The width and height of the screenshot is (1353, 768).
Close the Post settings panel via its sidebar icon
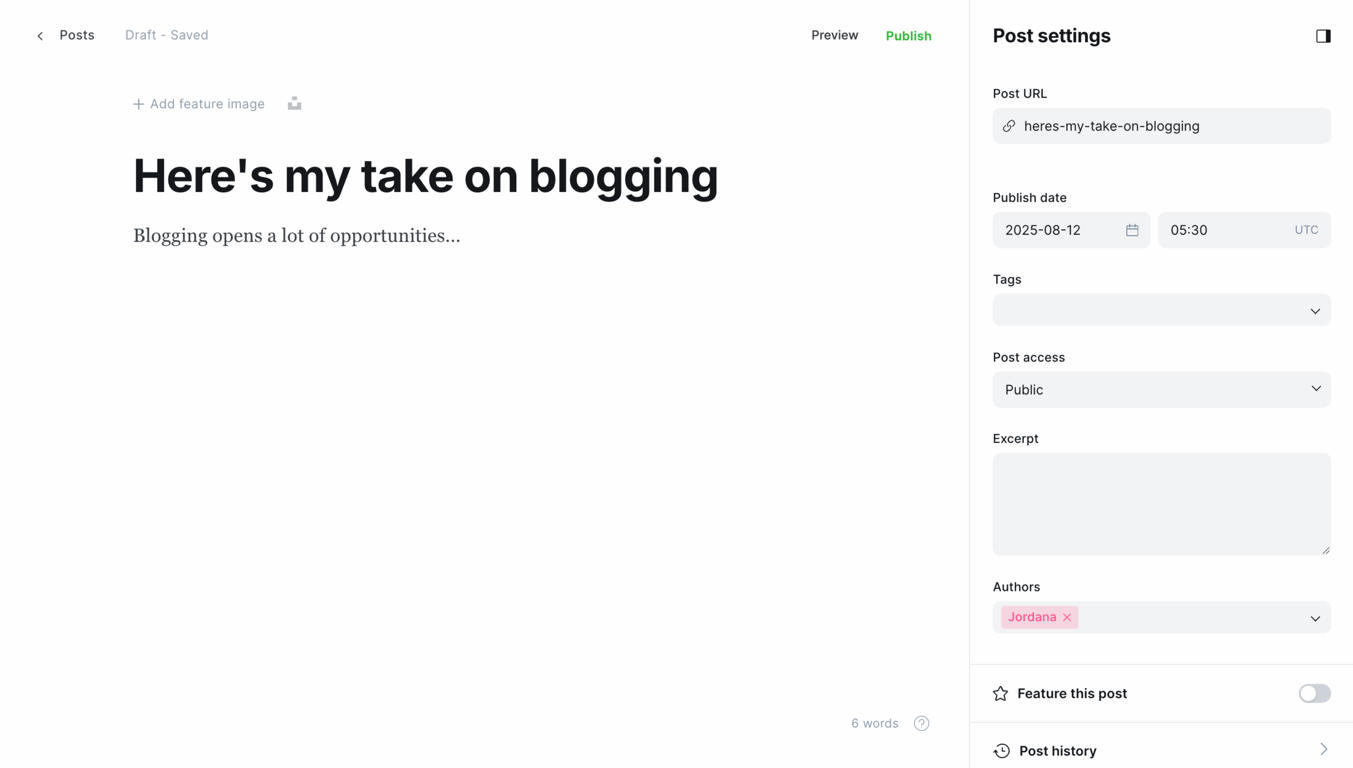click(x=1323, y=35)
